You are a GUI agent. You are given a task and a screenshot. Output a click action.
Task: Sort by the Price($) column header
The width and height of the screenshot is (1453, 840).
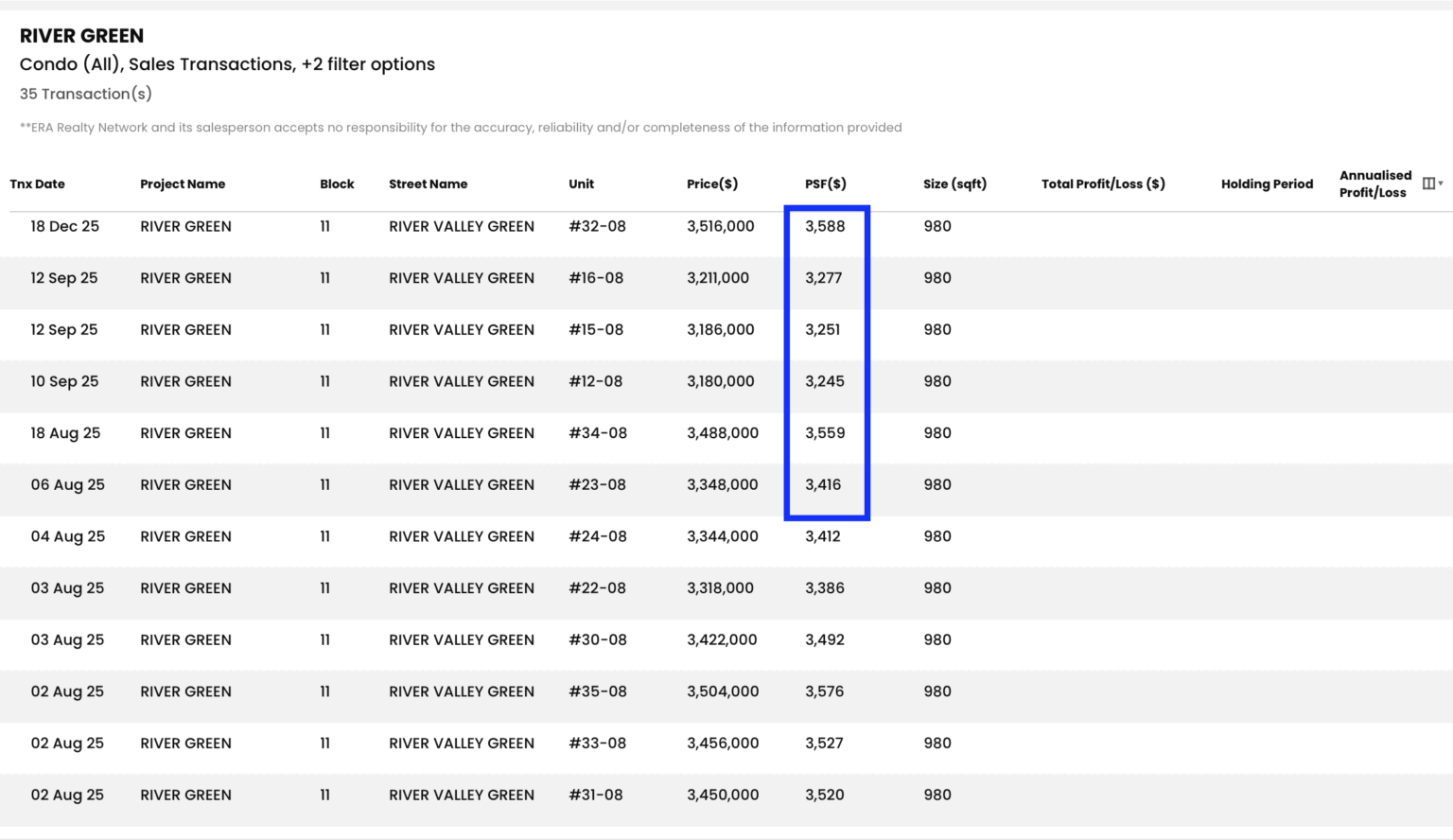coord(712,184)
